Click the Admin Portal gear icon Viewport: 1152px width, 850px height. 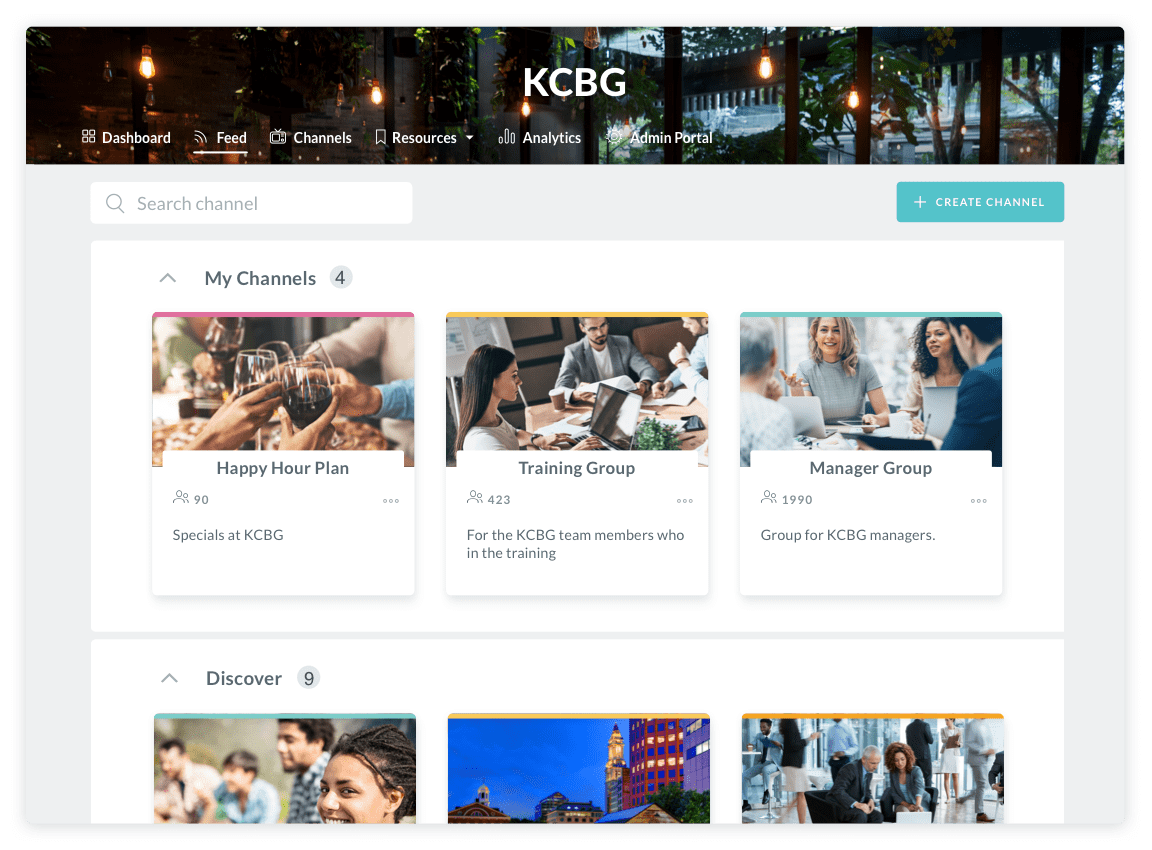click(x=614, y=137)
